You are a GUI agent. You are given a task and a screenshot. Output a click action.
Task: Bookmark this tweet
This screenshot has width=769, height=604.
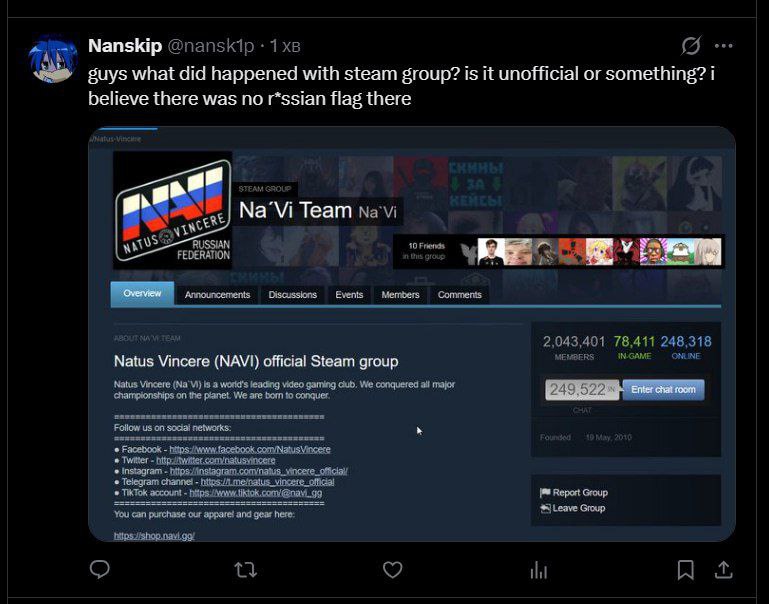(x=686, y=570)
